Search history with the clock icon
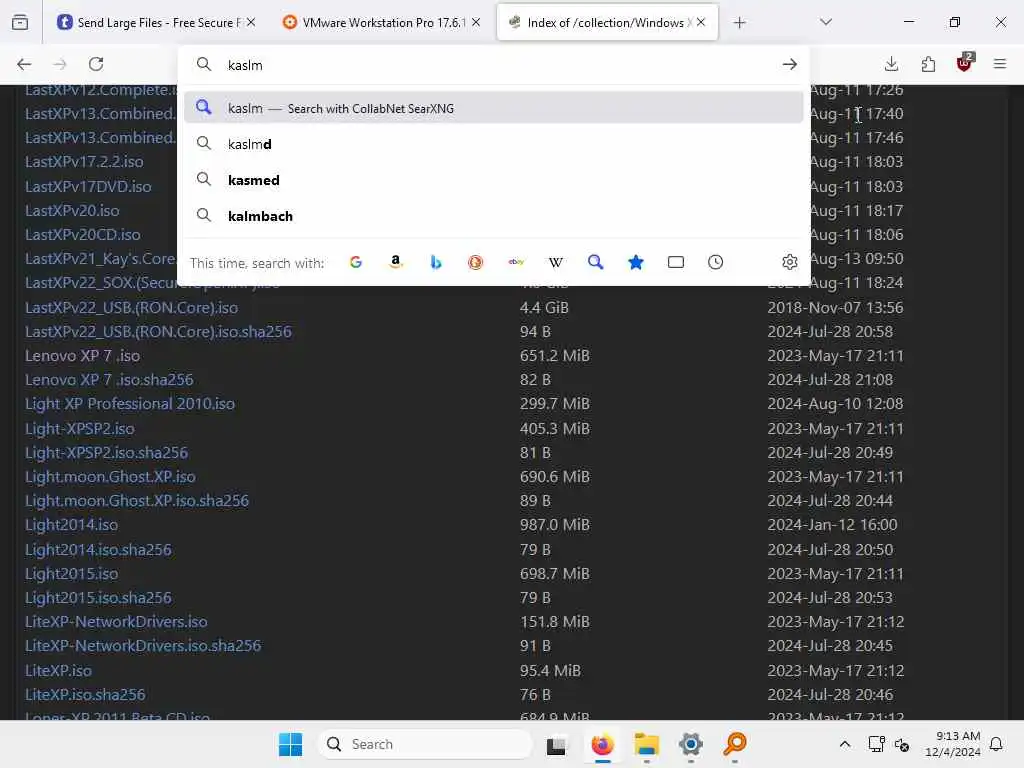Viewport: 1024px width, 768px height. click(716, 263)
